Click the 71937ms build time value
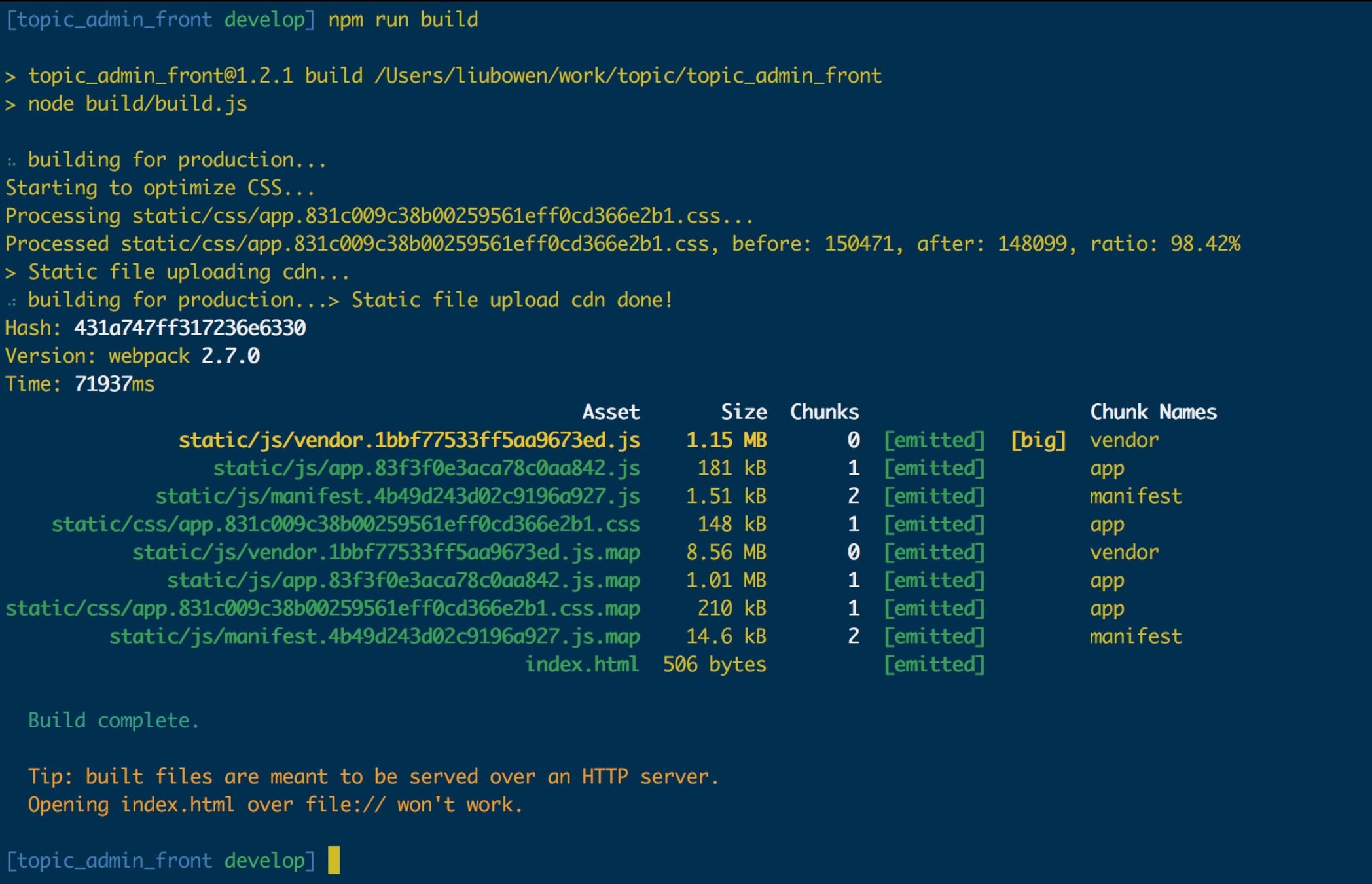The image size is (1372, 884). pos(115,384)
